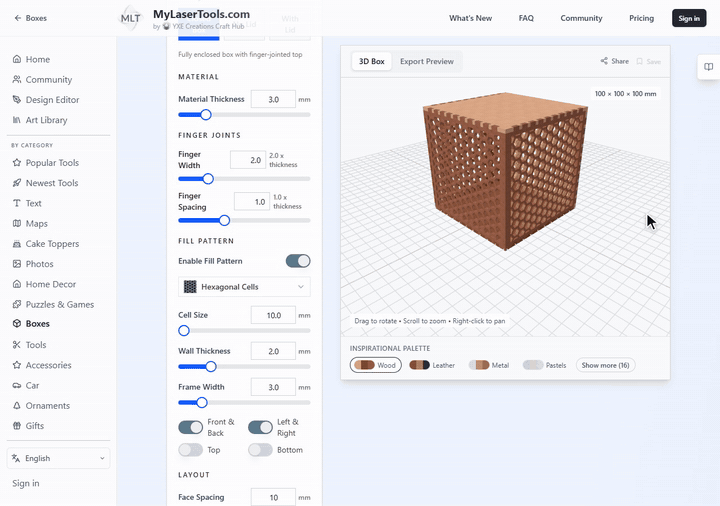Screen dimensions: 720x506
Task: Click the MLT logo icon
Action: (130, 18)
